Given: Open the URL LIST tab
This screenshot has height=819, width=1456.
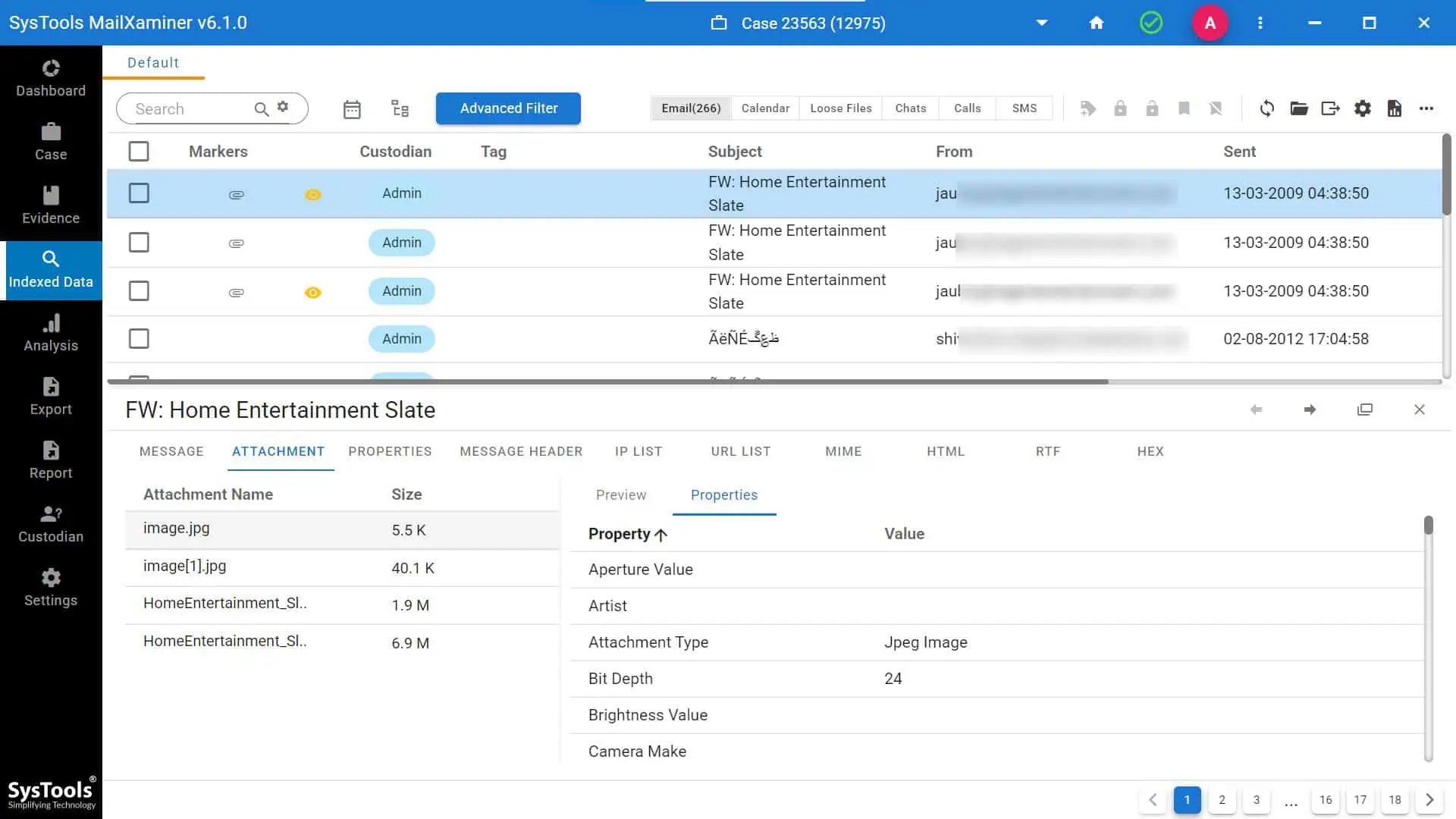Looking at the screenshot, I should coord(741,451).
